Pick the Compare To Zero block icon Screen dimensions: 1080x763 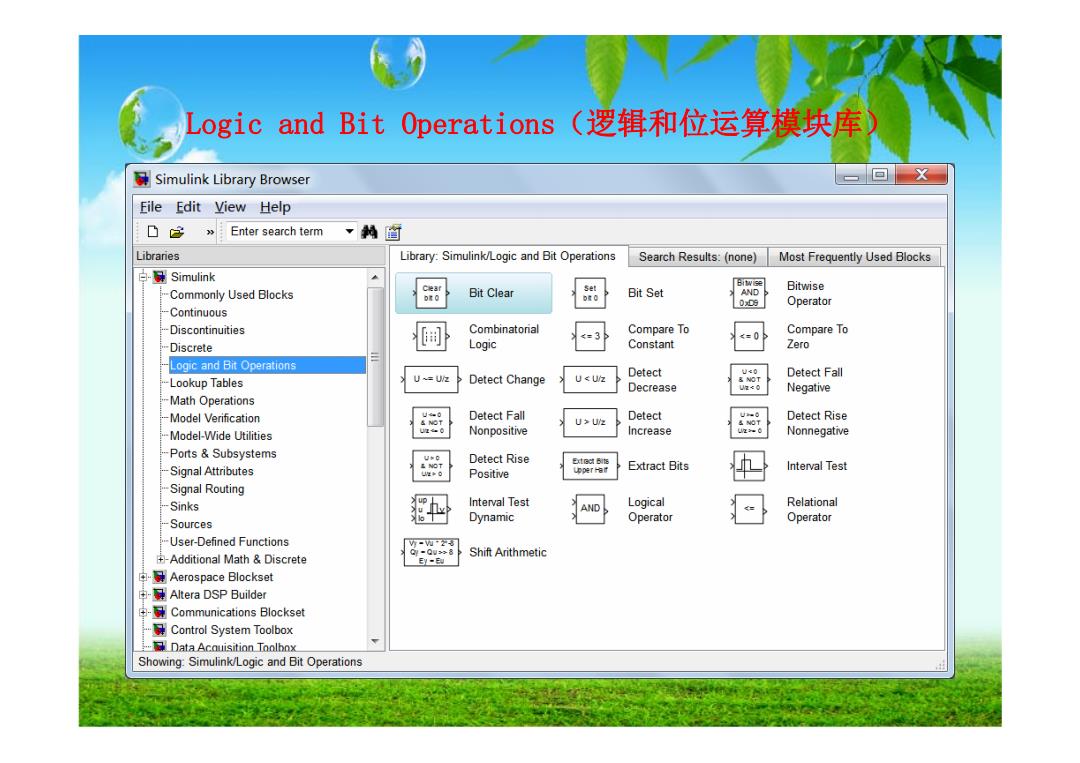coord(749,337)
